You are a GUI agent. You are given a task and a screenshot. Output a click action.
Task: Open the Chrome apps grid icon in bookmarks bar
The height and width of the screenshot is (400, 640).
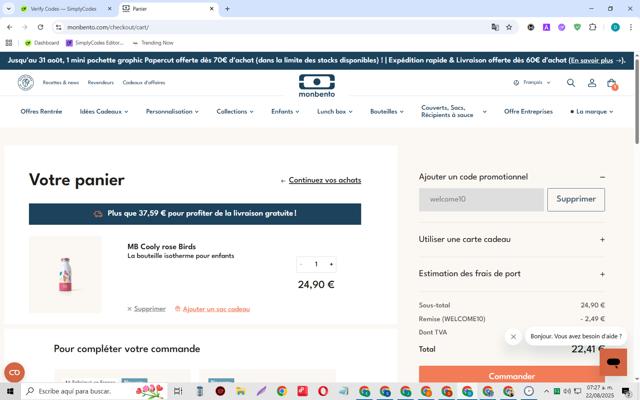click(x=9, y=43)
